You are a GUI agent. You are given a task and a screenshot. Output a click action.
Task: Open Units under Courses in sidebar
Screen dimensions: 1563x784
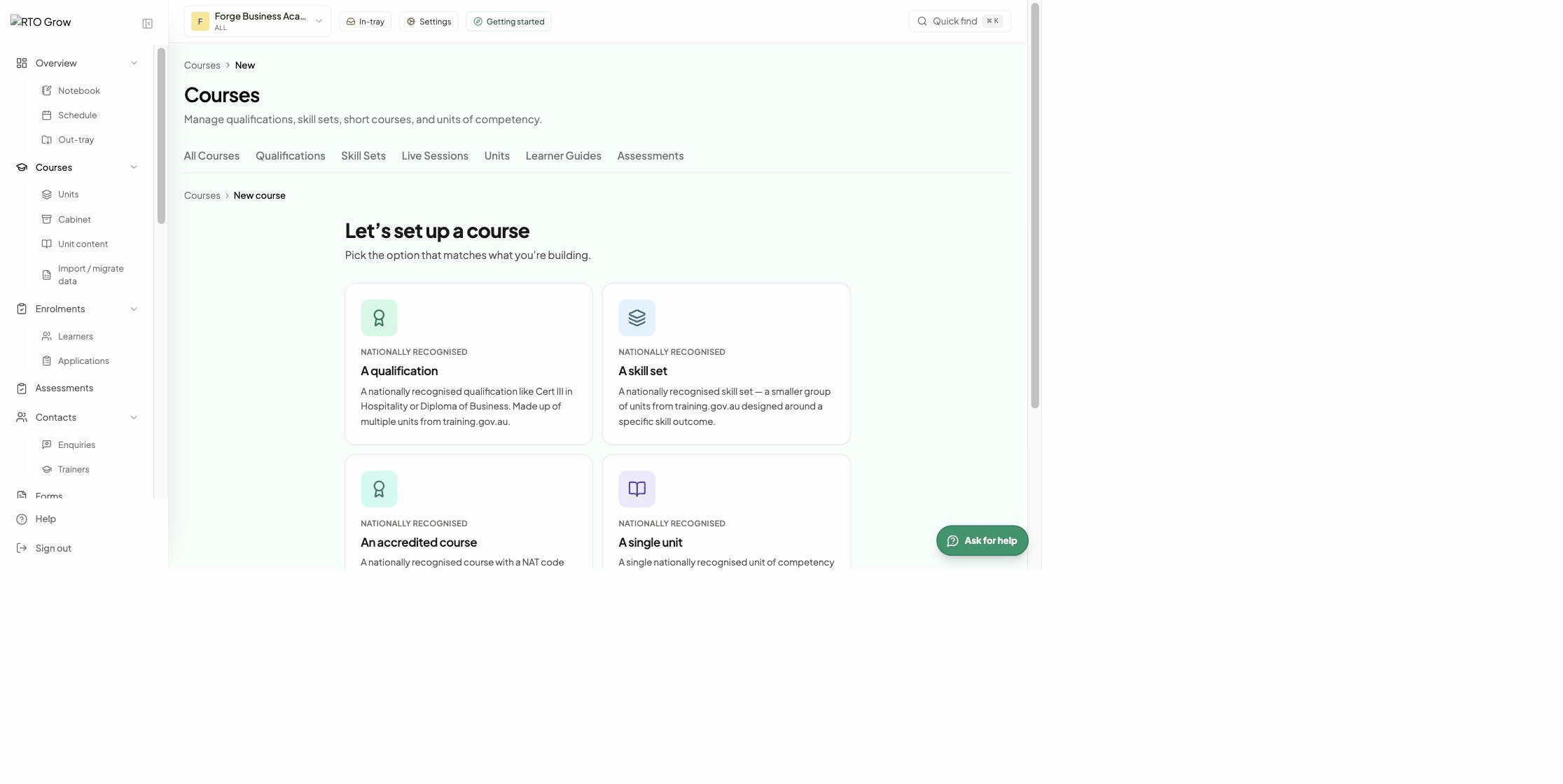[68, 195]
